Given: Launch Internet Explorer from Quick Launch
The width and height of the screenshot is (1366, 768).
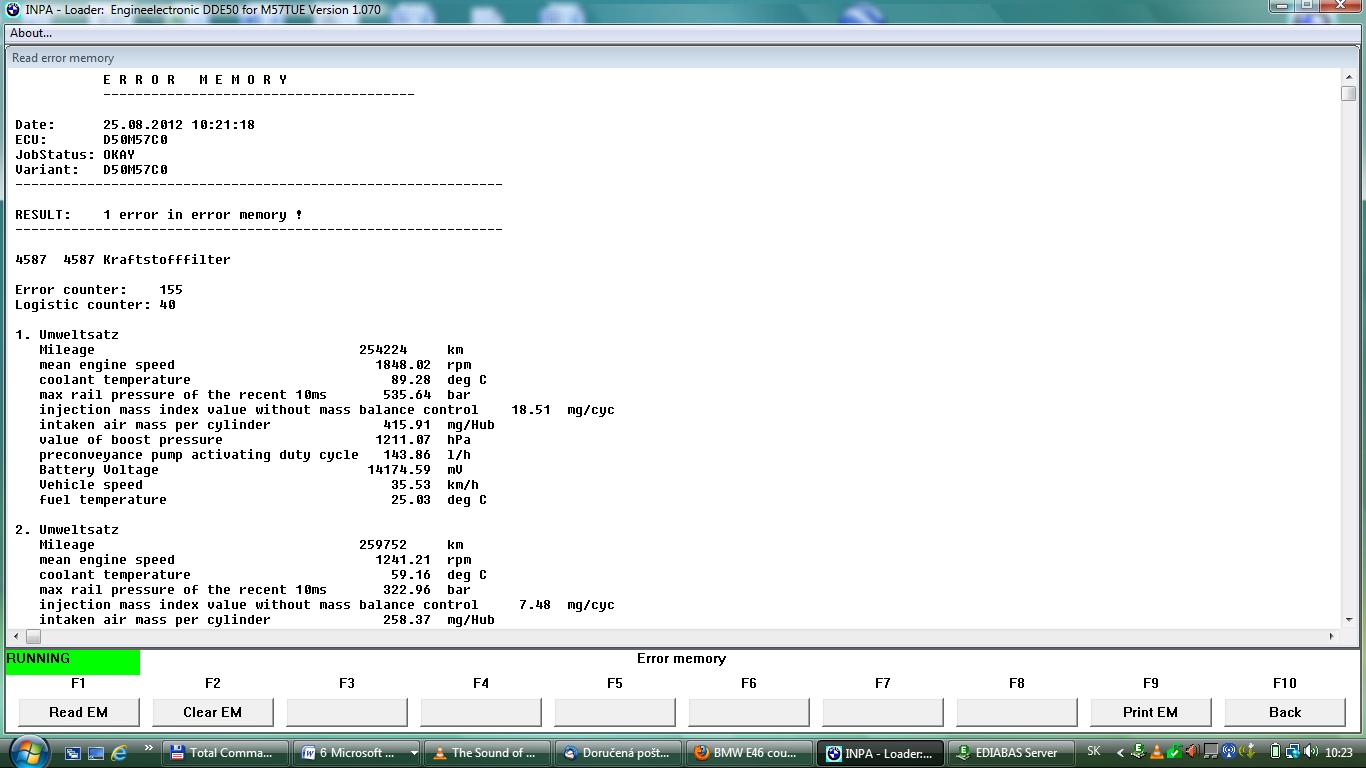Looking at the screenshot, I should click(119, 753).
